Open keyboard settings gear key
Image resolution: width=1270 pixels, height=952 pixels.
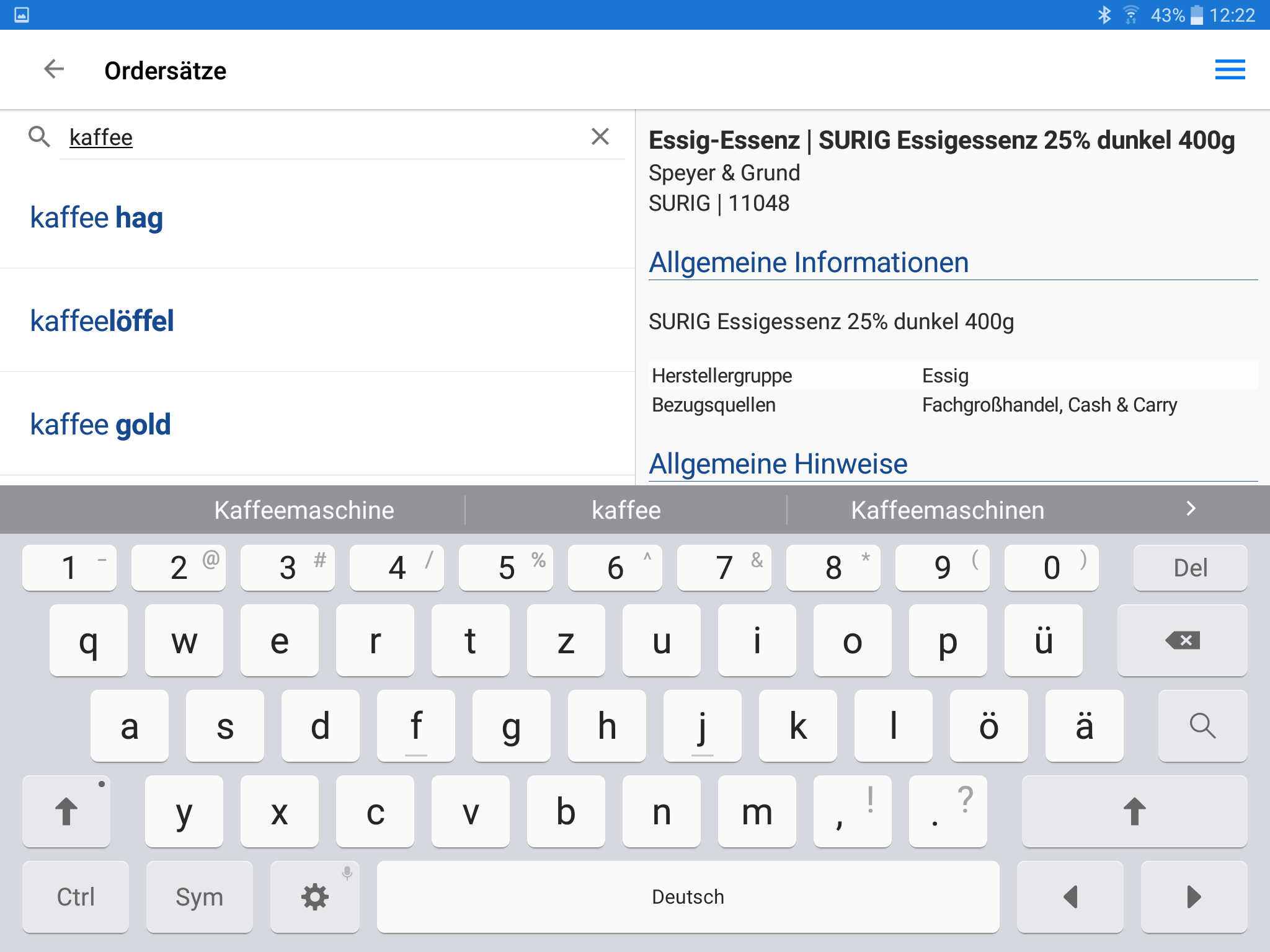(x=314, y=896)
